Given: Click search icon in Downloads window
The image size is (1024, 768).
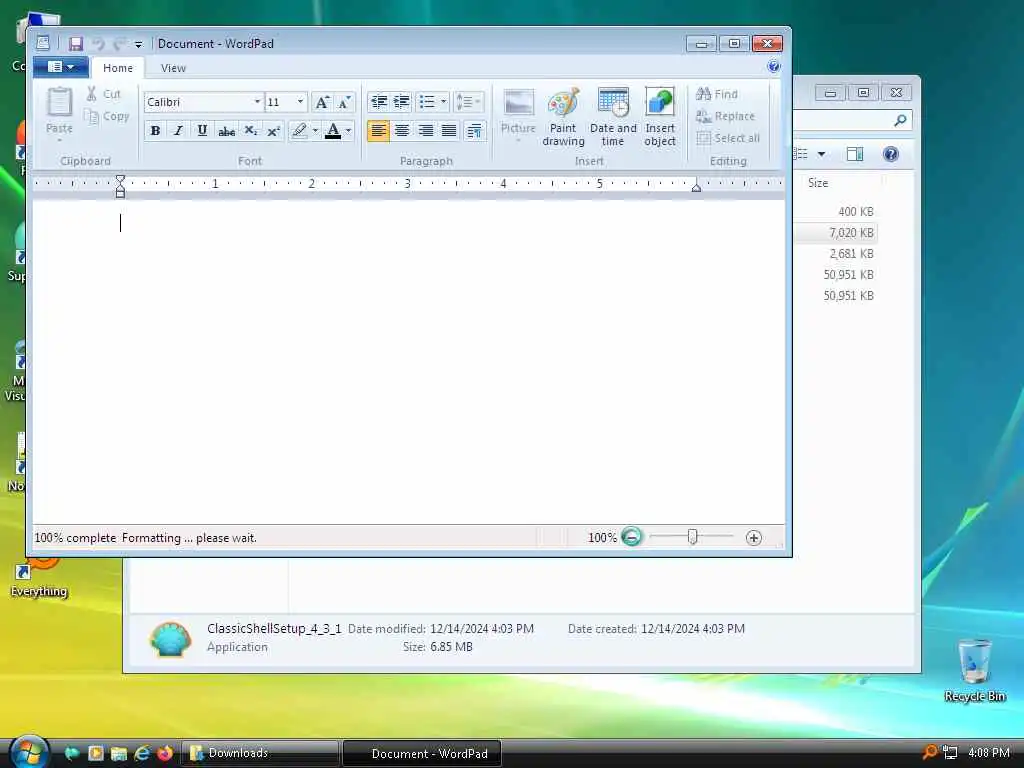Looking at the screenshot, I should point(900,120).
